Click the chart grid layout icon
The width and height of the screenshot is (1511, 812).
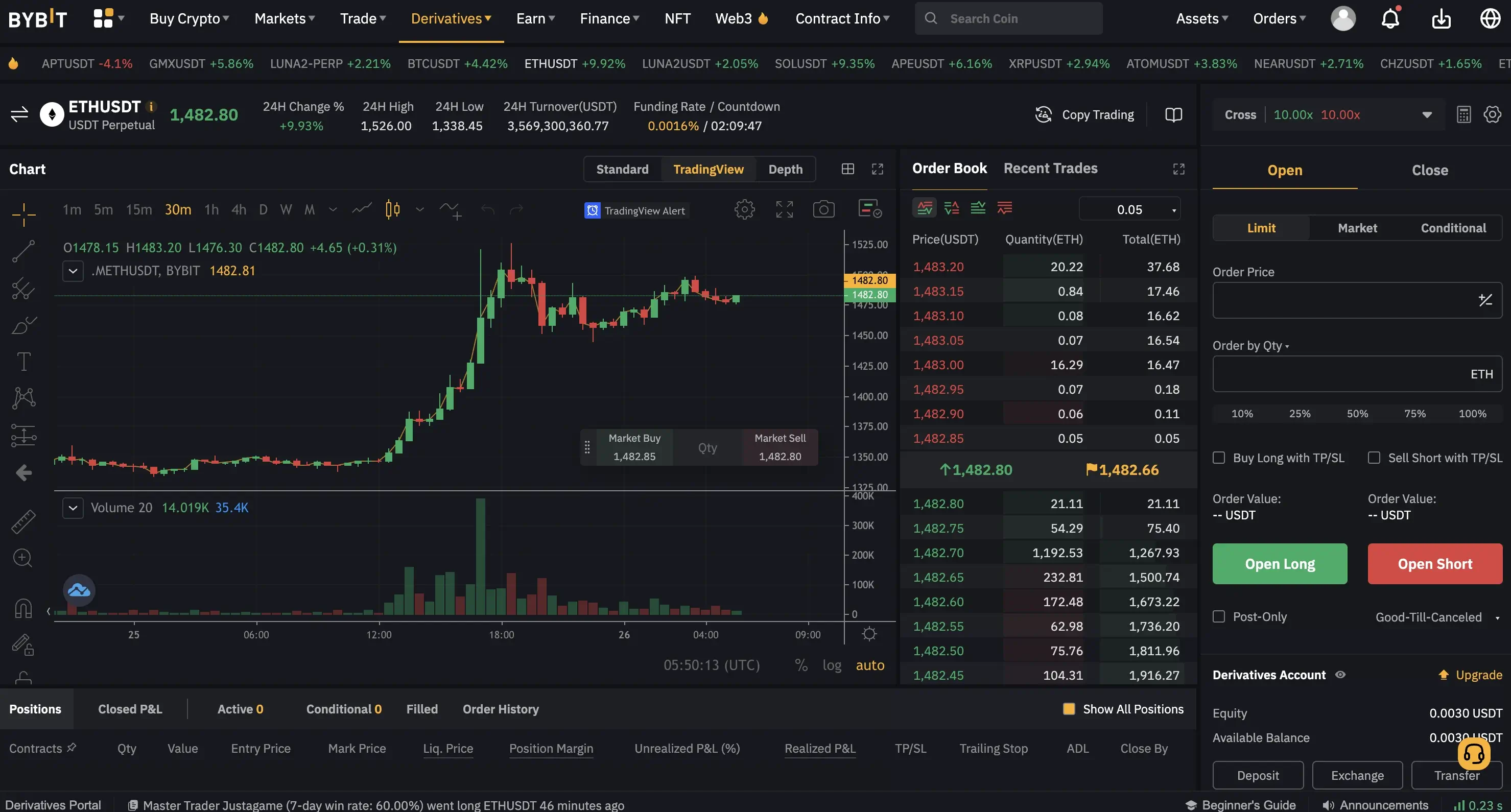tap(847, 169)
